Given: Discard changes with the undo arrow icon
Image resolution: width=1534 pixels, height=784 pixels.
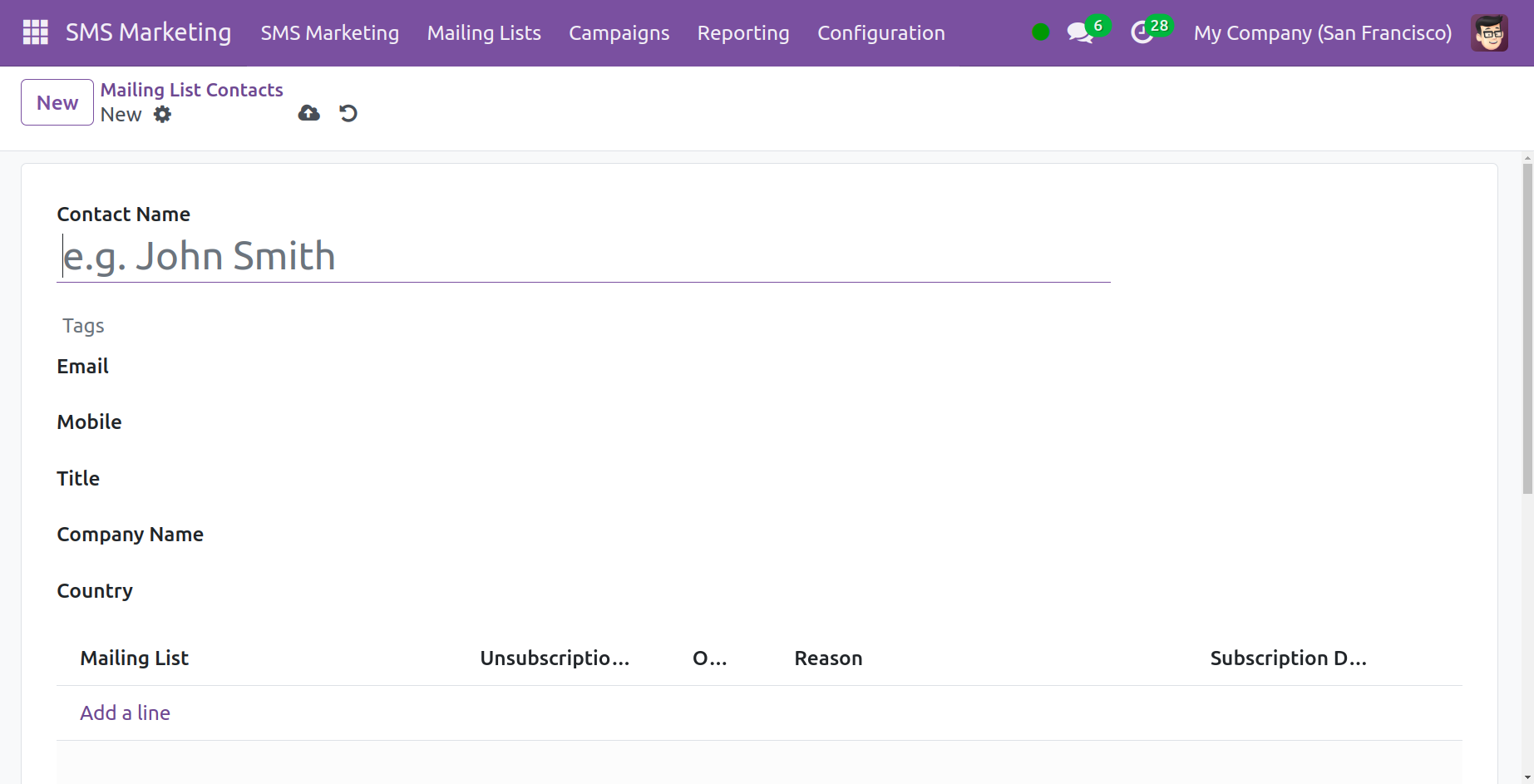Looking at the screenshot, I should point(348,113).
